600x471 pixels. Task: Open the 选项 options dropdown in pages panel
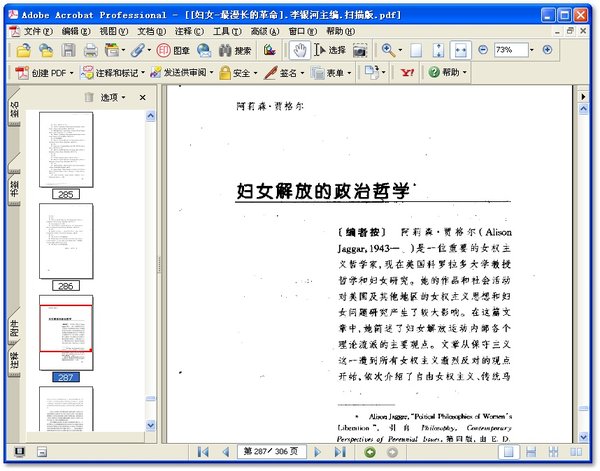click(x=112, y=98)
